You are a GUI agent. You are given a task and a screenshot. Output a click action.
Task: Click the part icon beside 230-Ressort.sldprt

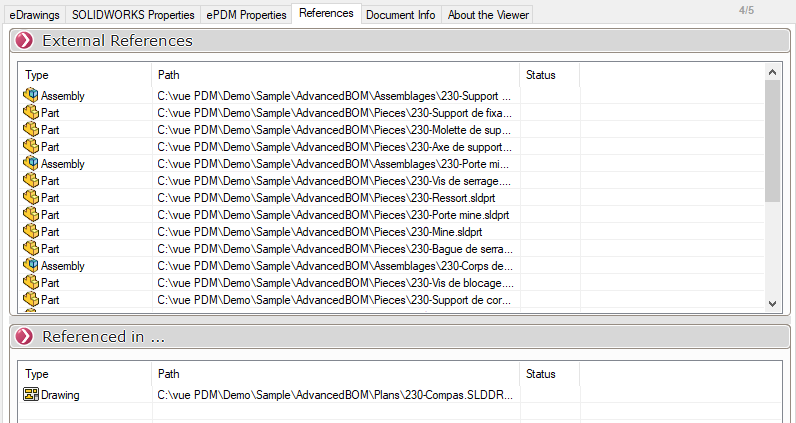point(31,198)
